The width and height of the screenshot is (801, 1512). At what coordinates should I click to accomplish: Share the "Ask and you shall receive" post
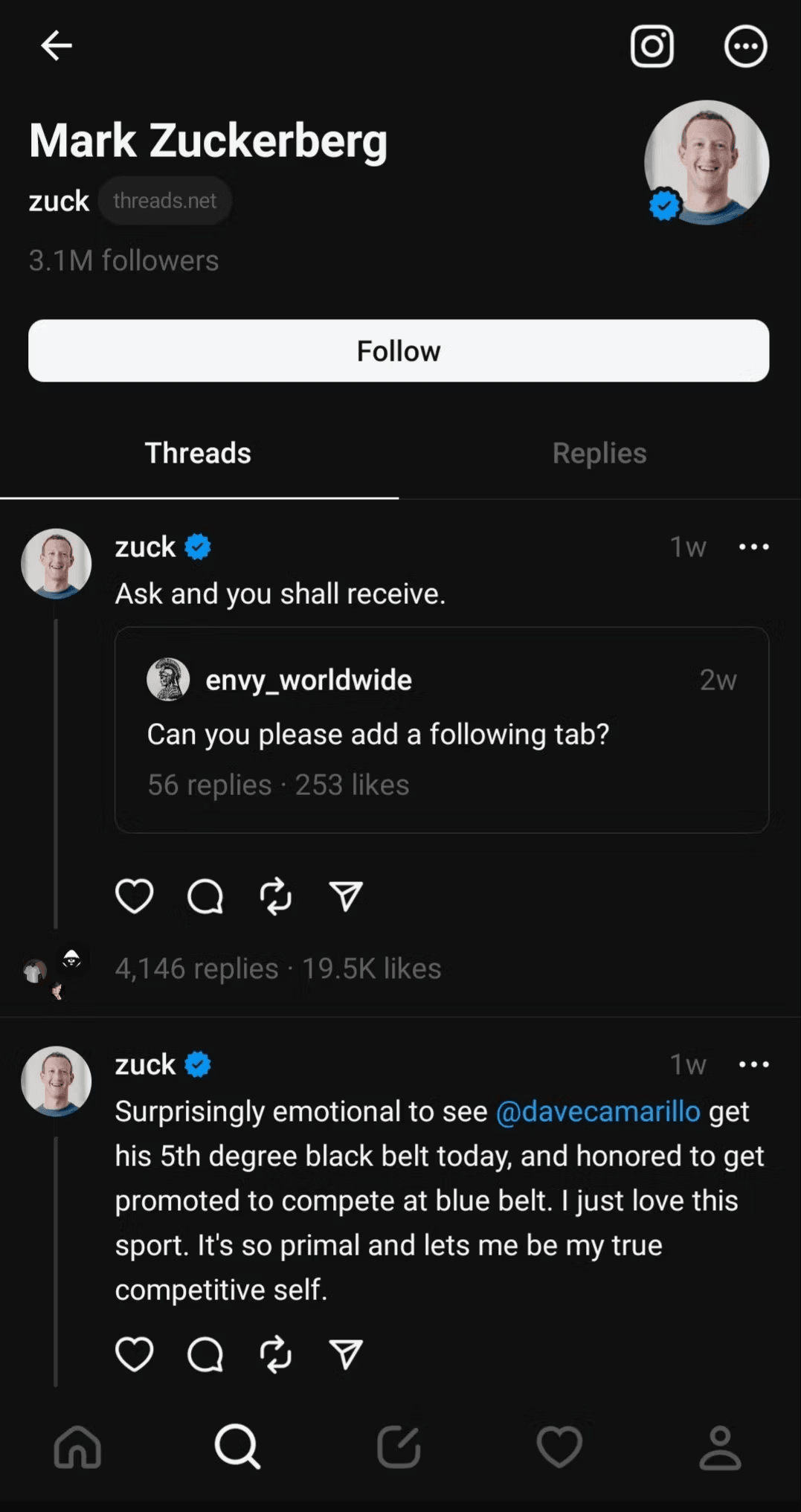click(346, 895)
